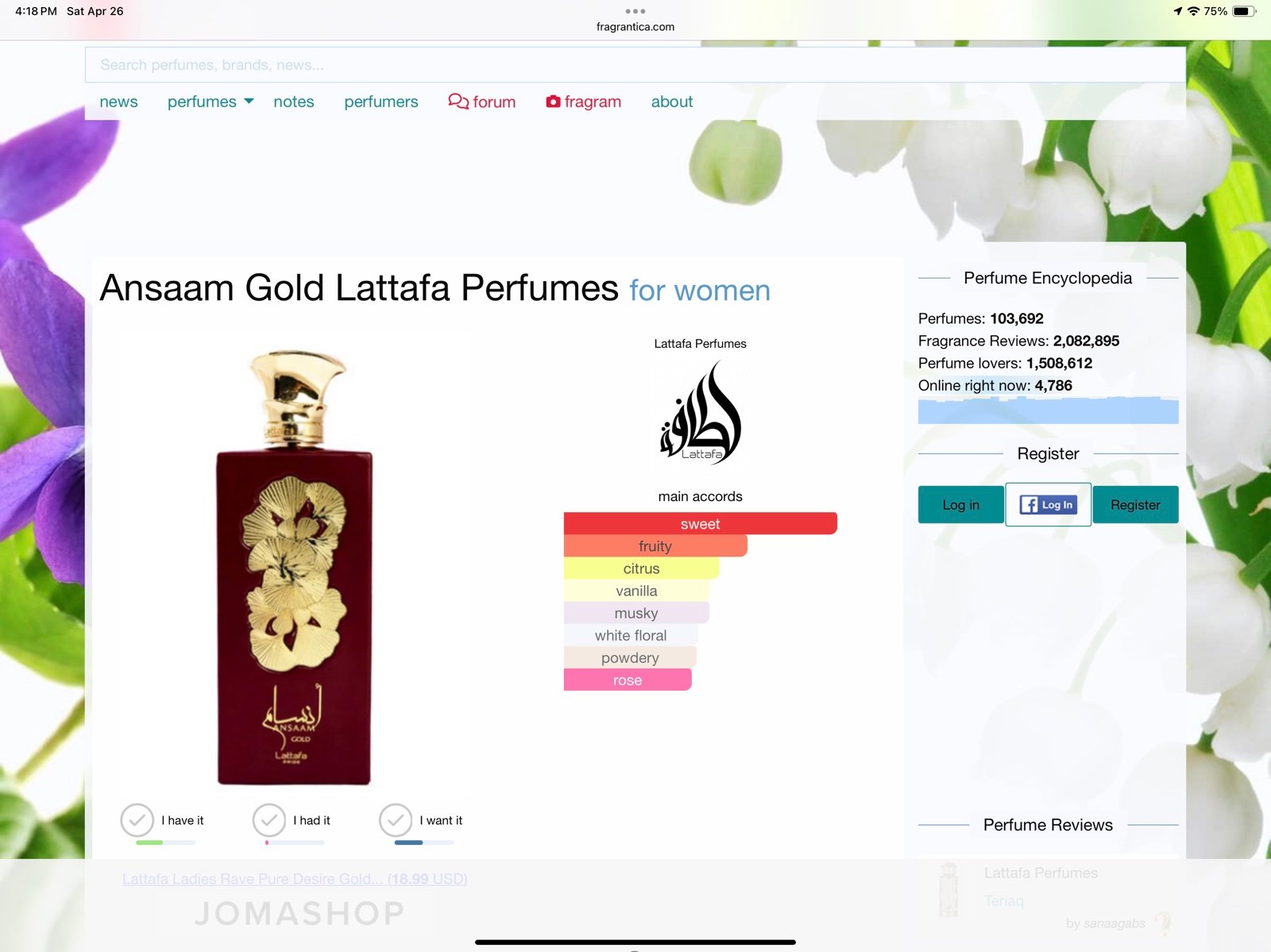The height and width of the screenshot is (952, 1271).
Task: Click the search perfumes input field
Action: pyautogui.click(x=635, y=65)
